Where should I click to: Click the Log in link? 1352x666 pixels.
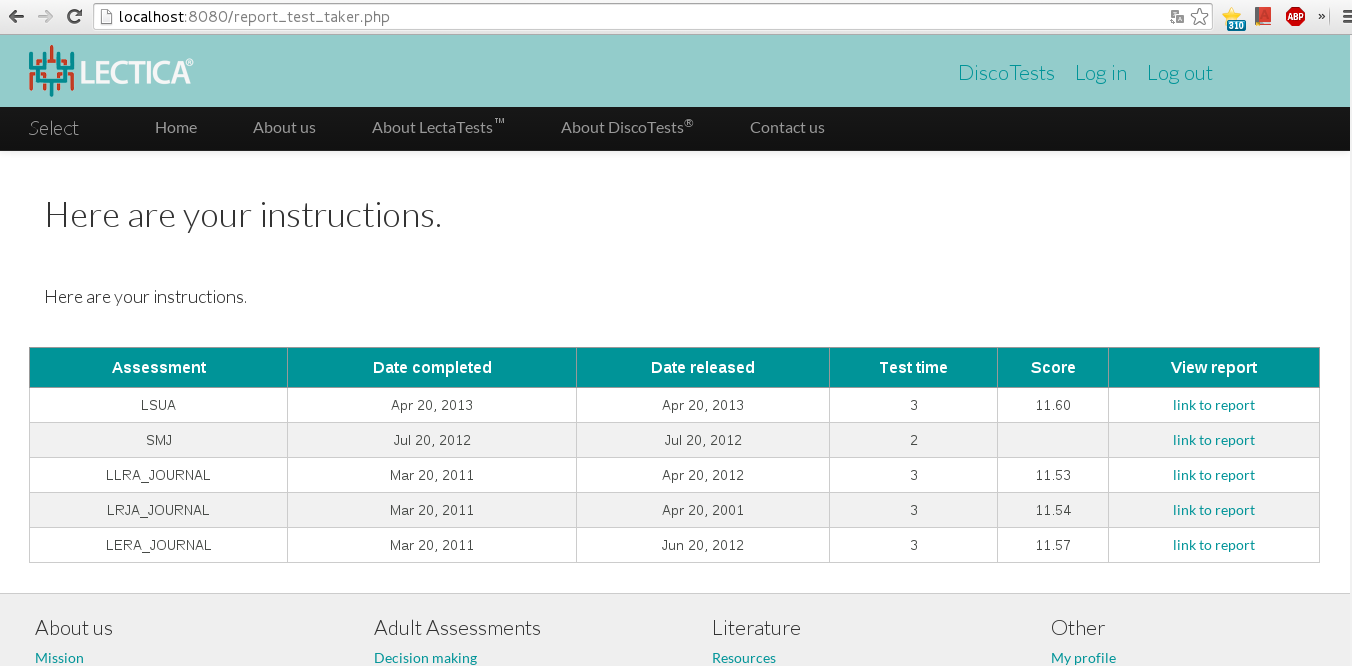point(1101,73)
